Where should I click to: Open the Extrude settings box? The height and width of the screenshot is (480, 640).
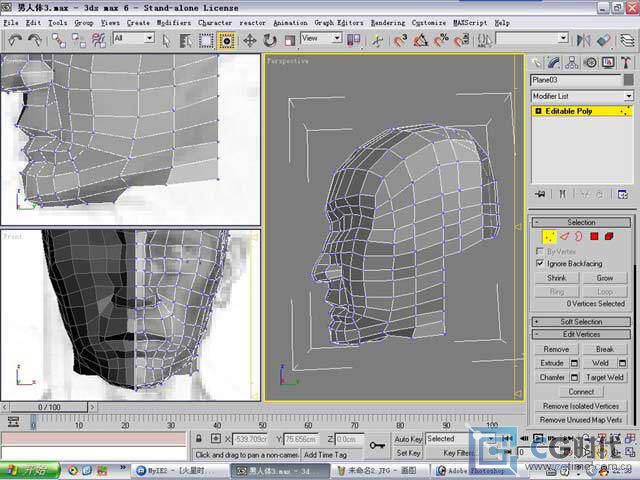pos(574,363)
